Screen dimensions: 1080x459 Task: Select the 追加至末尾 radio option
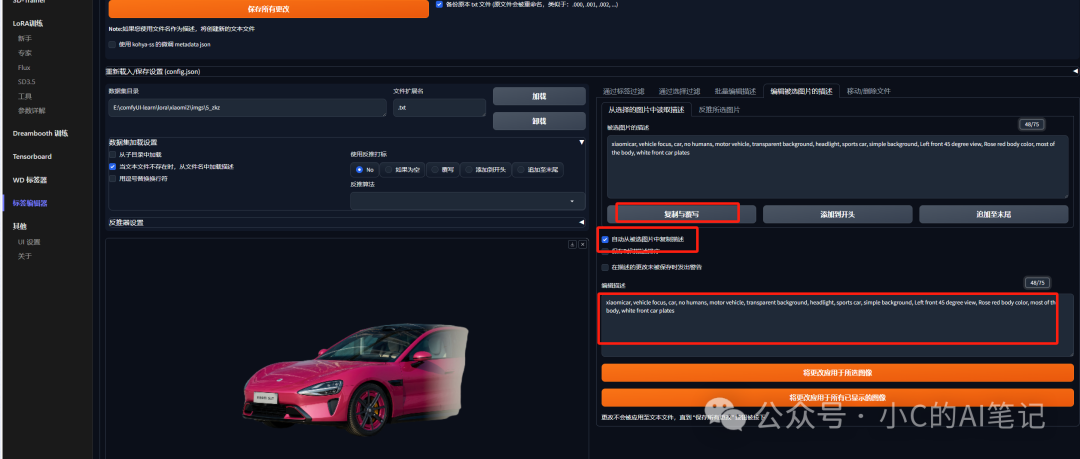538,170
